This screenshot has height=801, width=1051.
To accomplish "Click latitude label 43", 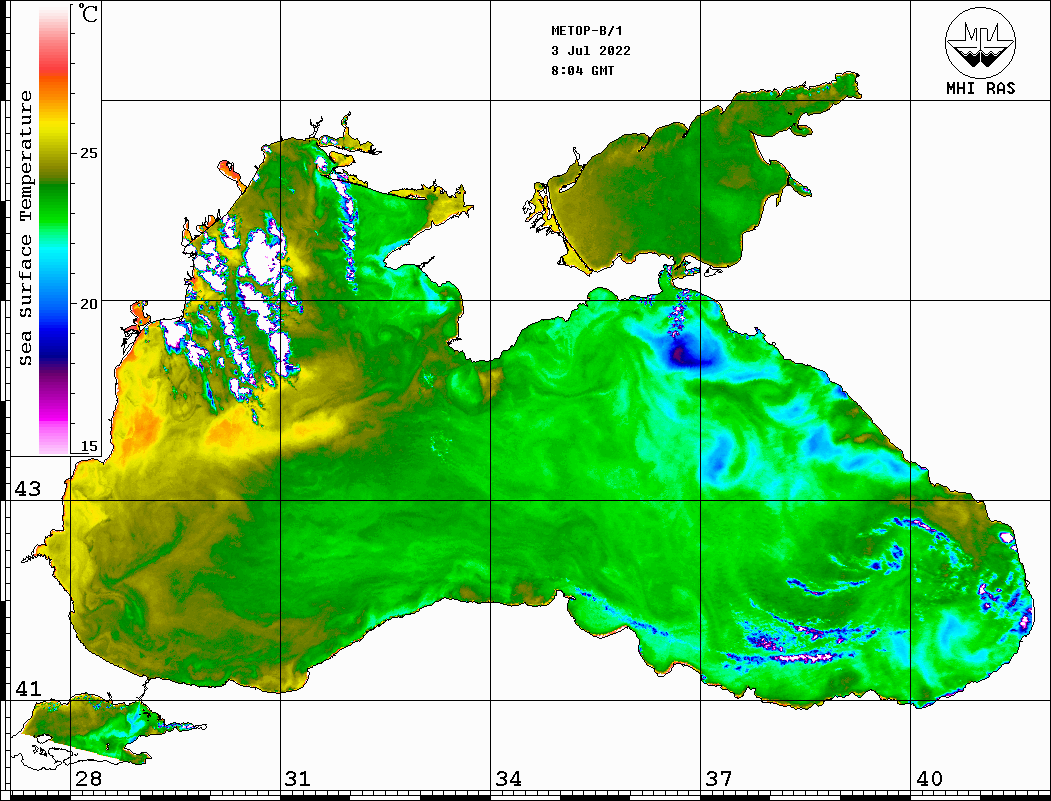I will coord(28,489).
